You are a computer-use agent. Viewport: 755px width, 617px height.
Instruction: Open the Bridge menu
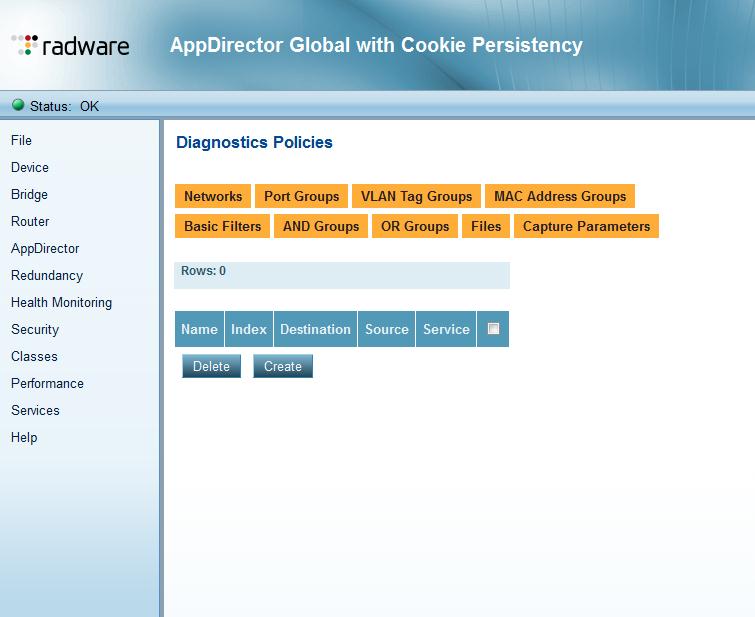coord(29,194)
